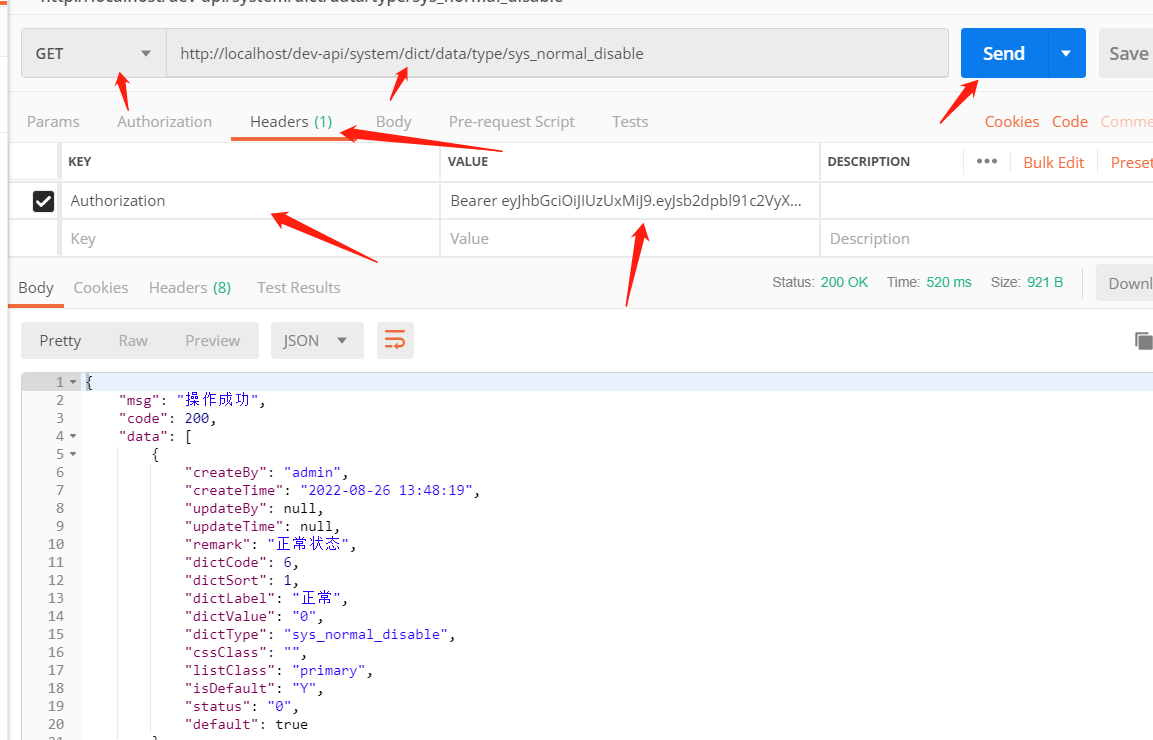This screenshot has height=740, width=1153.
Task: Click the copy response icon
Action: click(x=1143, y=341)
